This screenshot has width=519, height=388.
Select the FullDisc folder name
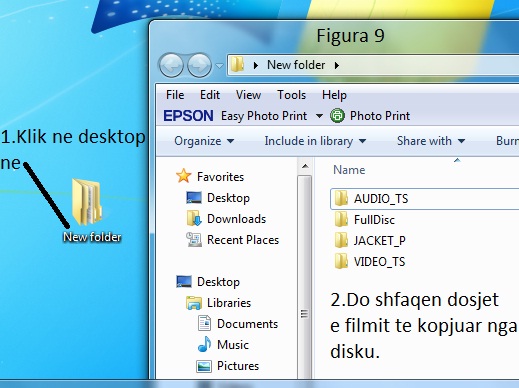pos(374,220)
